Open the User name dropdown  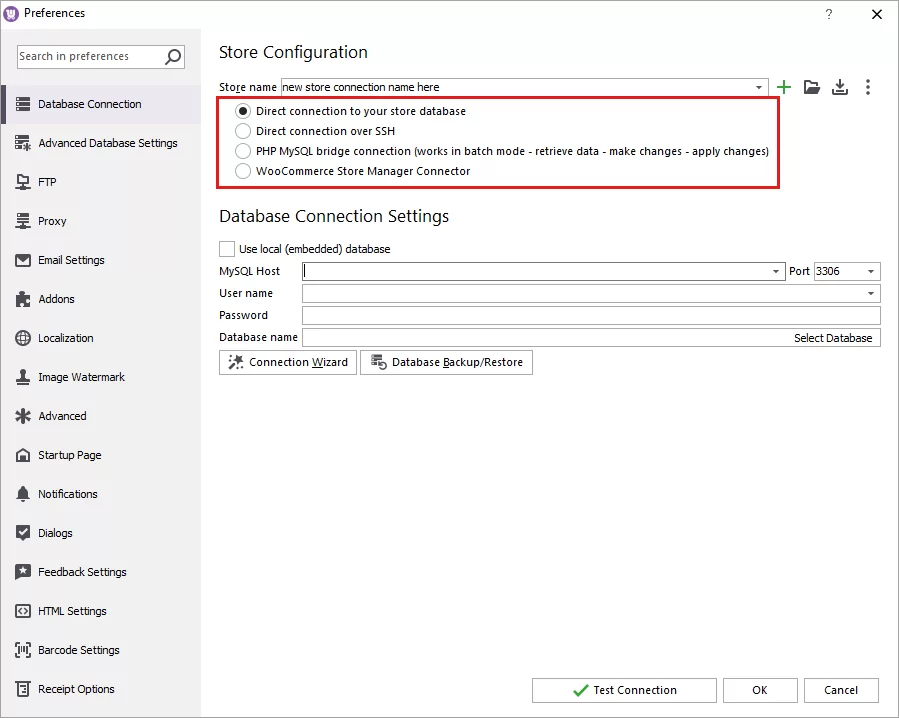coord(874,293)
